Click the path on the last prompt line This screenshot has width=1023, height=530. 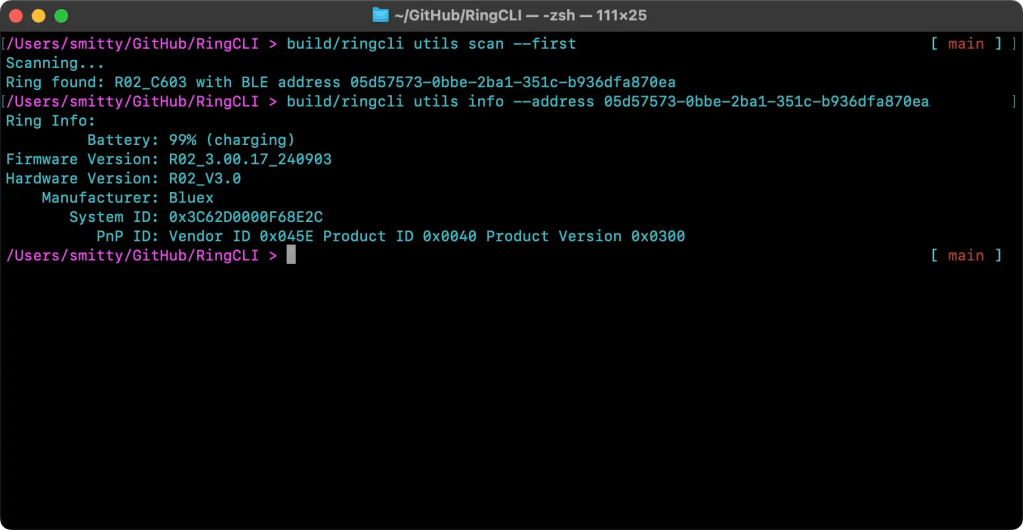point(132,255)
